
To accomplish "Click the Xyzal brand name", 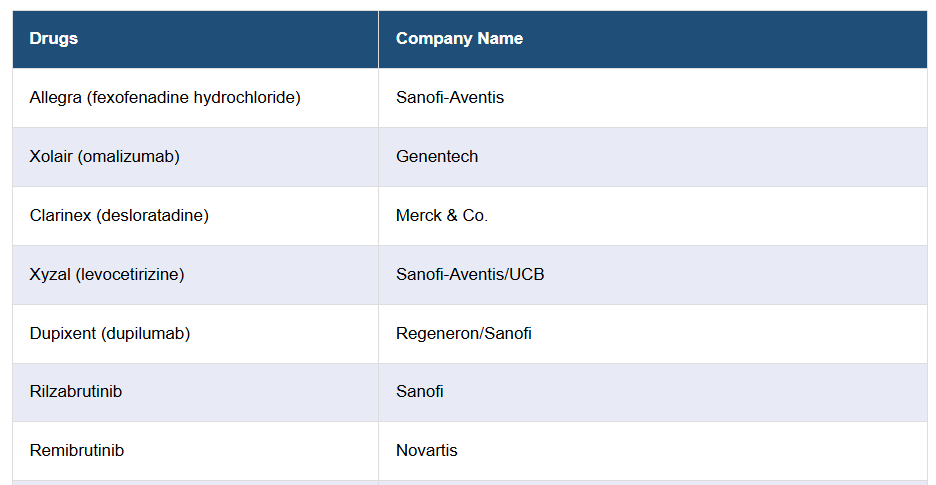I will tap(51, 275).
